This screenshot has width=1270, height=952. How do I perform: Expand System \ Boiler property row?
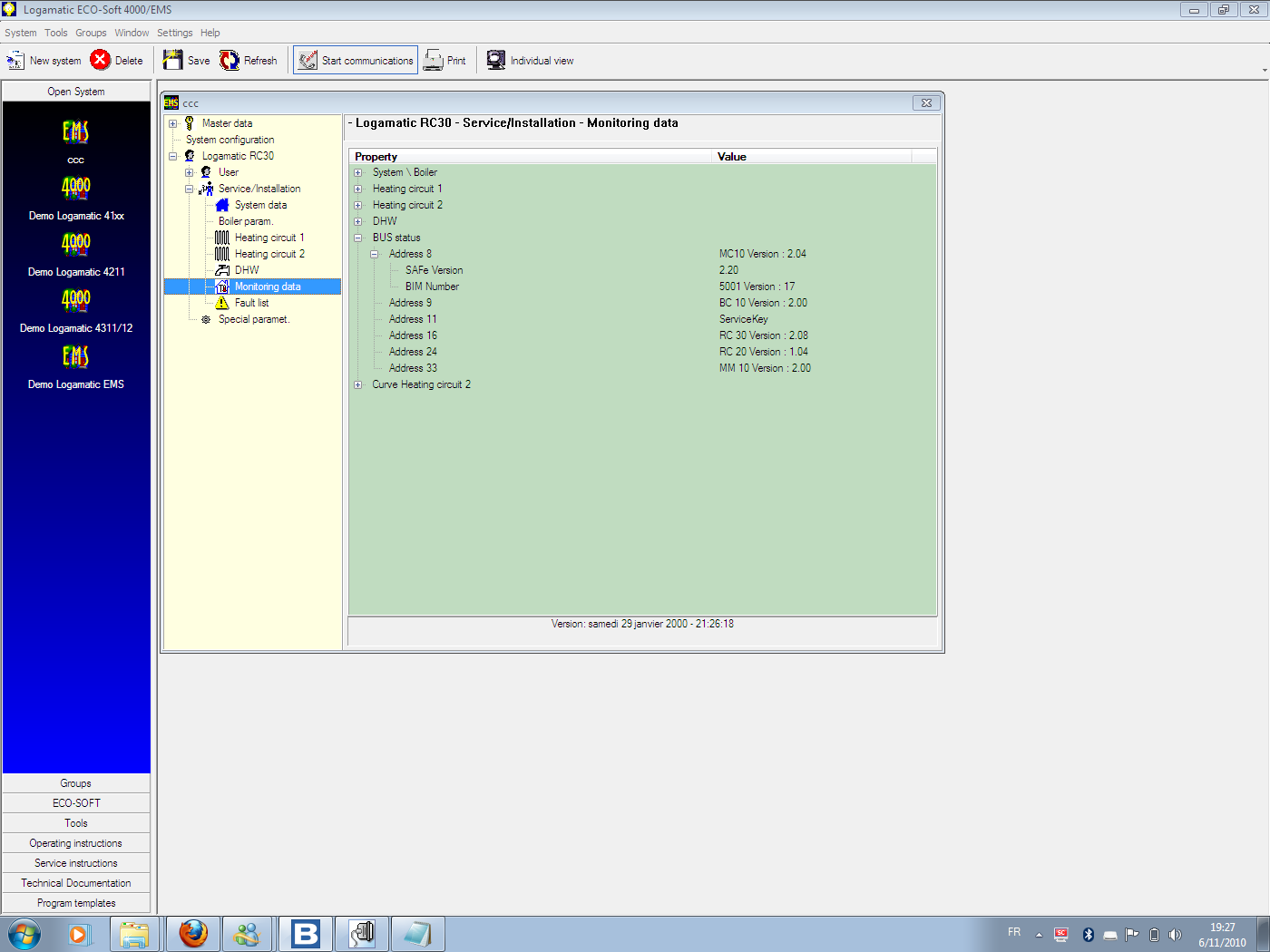(358, 172)
